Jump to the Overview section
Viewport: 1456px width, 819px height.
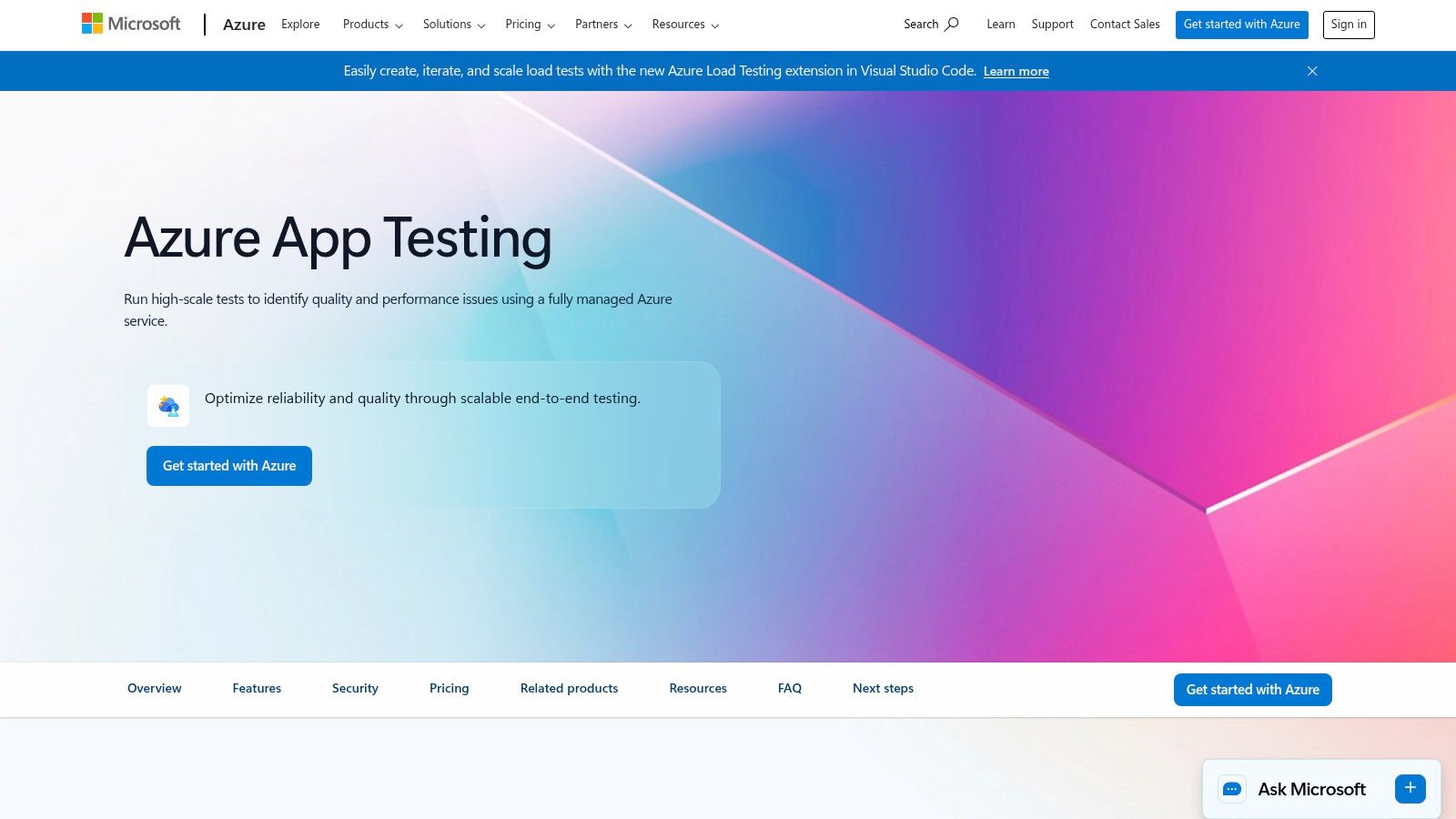[155, 689]
